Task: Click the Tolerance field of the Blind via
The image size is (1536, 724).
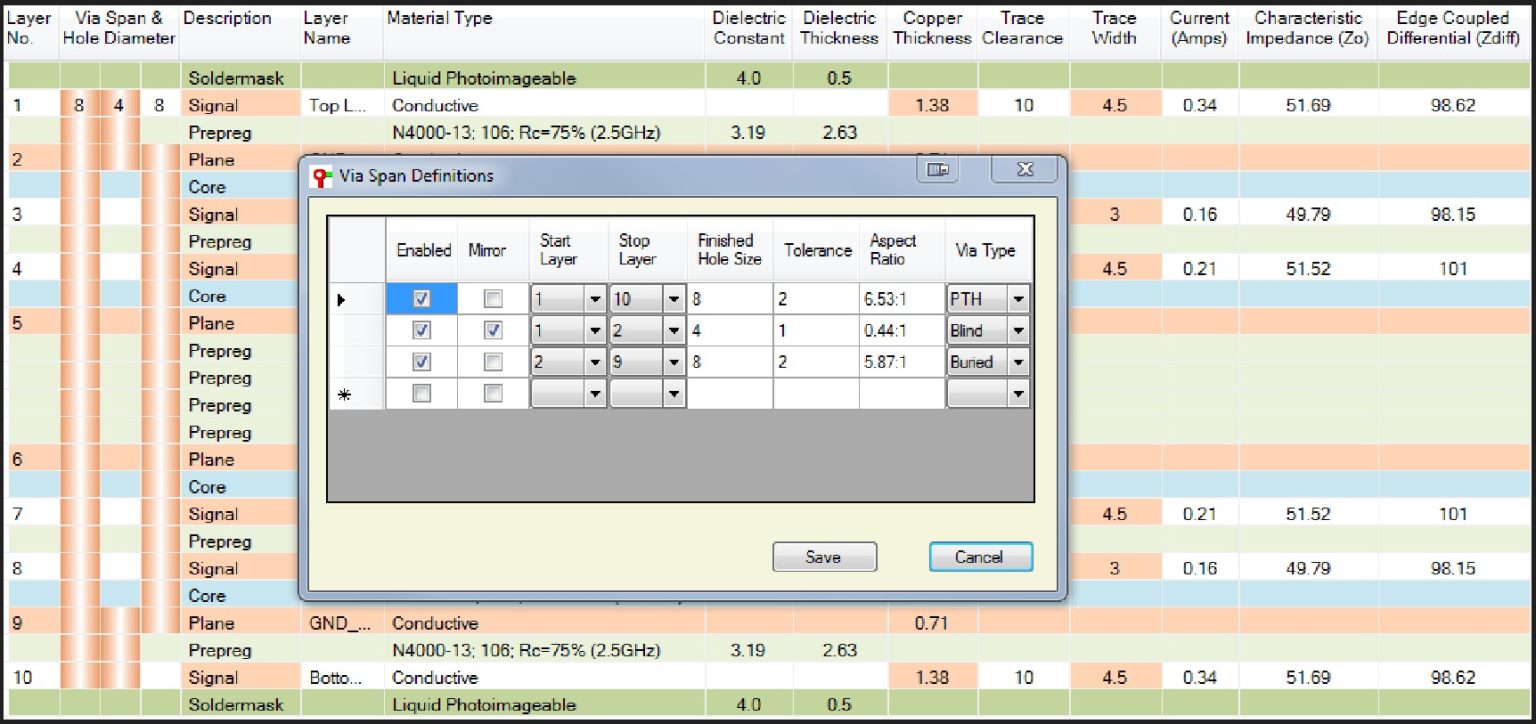Action: [x=814, y=330]
